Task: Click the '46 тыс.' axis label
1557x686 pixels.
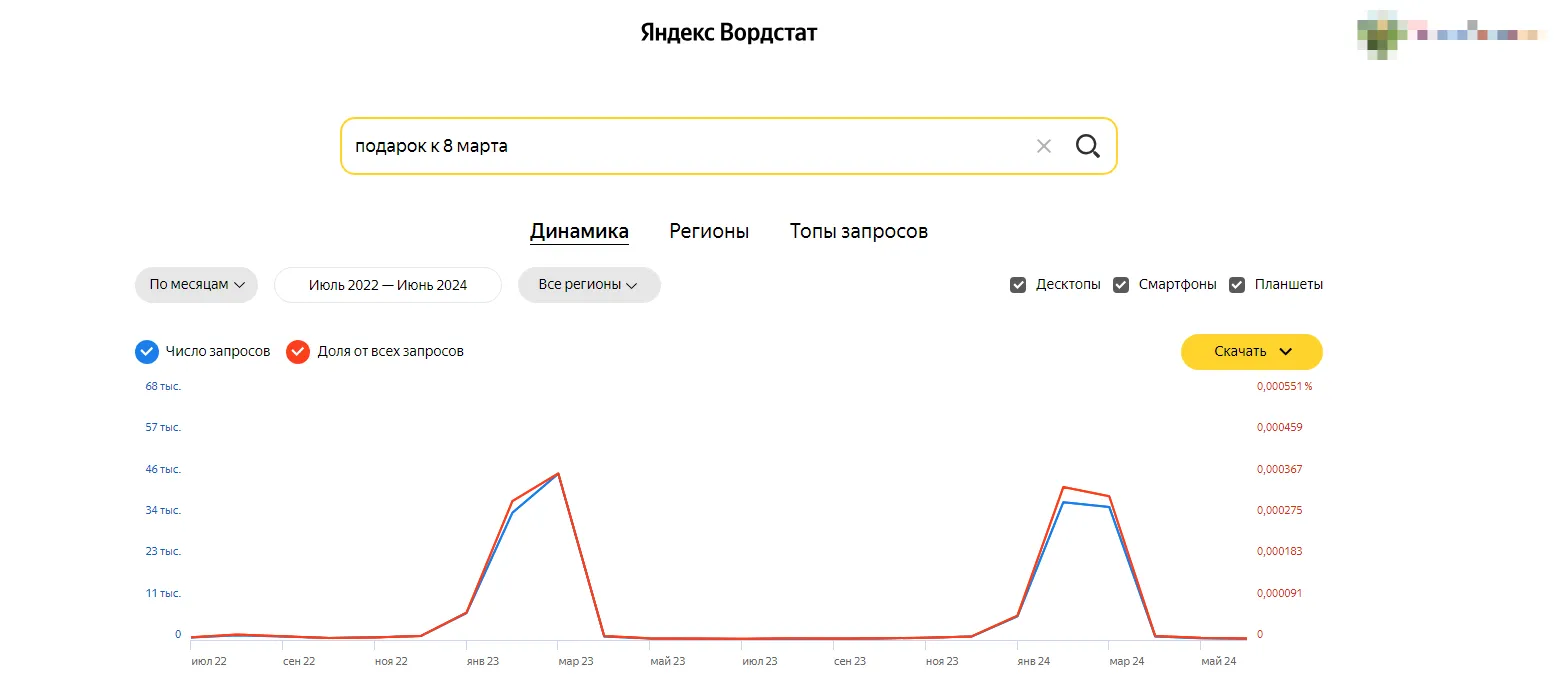Action: (x=163, y=469)
